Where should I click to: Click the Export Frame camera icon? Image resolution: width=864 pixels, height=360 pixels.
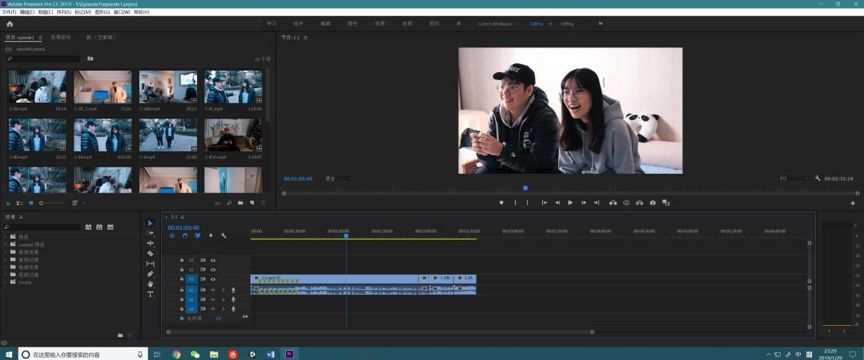(x=652, y=203)
